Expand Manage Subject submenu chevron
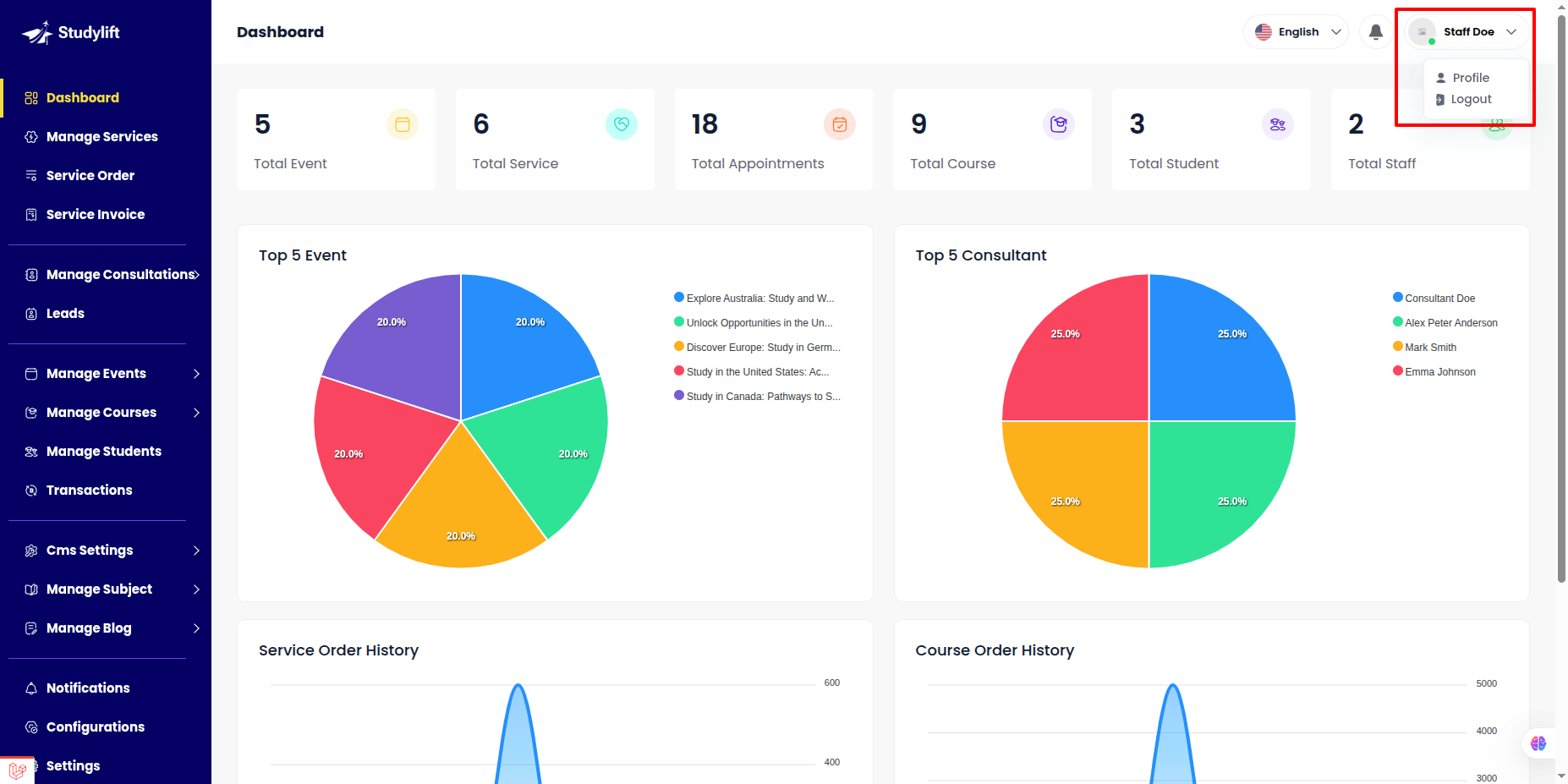 pyautogui.click(x=196, y=589)
